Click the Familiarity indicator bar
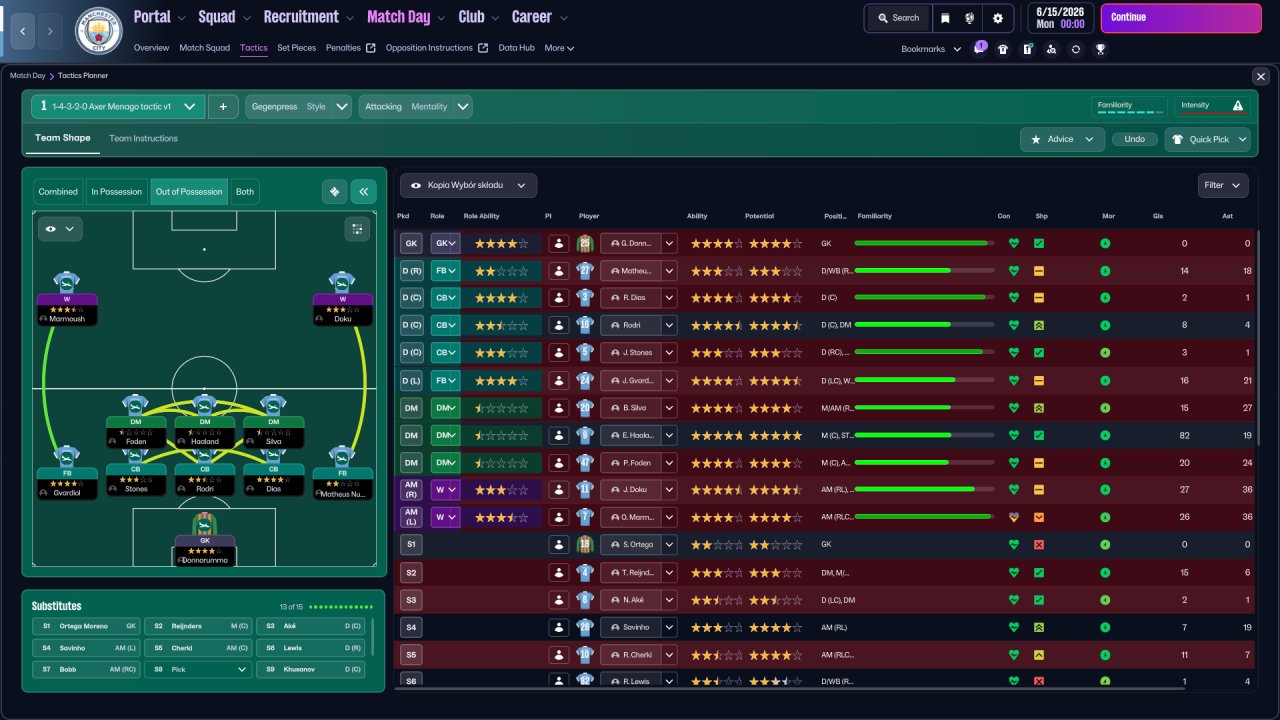Image resolution: width=1280 pixels, height=720 pixels. (1130, 107)
